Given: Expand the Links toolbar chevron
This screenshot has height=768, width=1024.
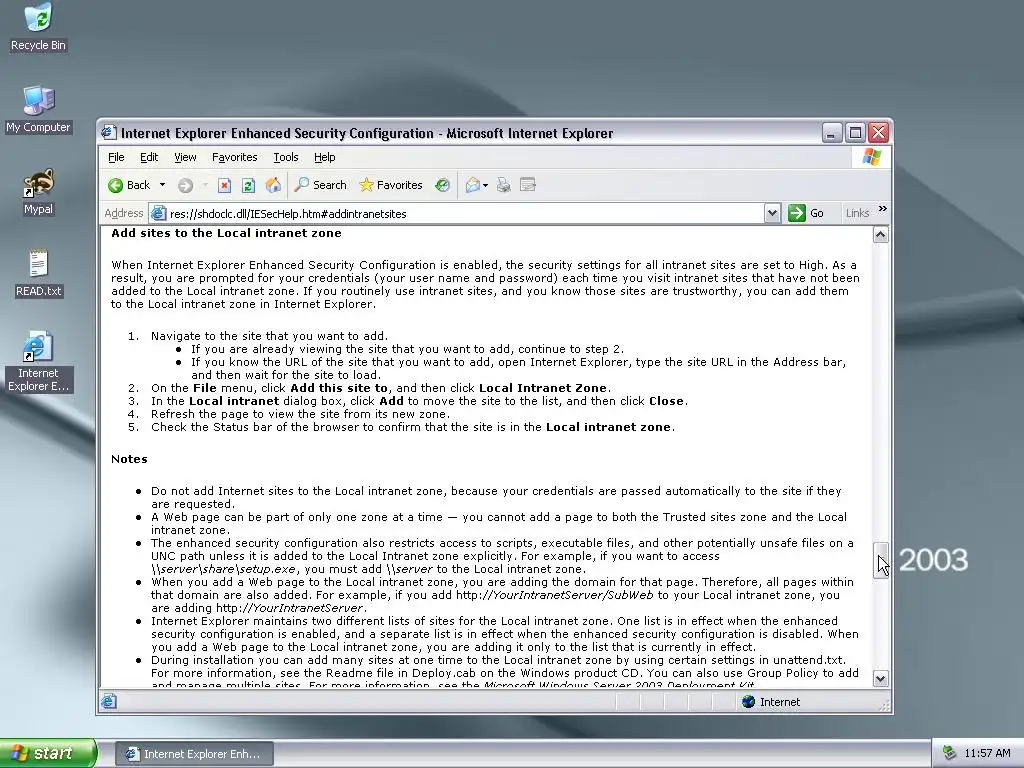Looking at the screenshot, I should tap(883, 209).
